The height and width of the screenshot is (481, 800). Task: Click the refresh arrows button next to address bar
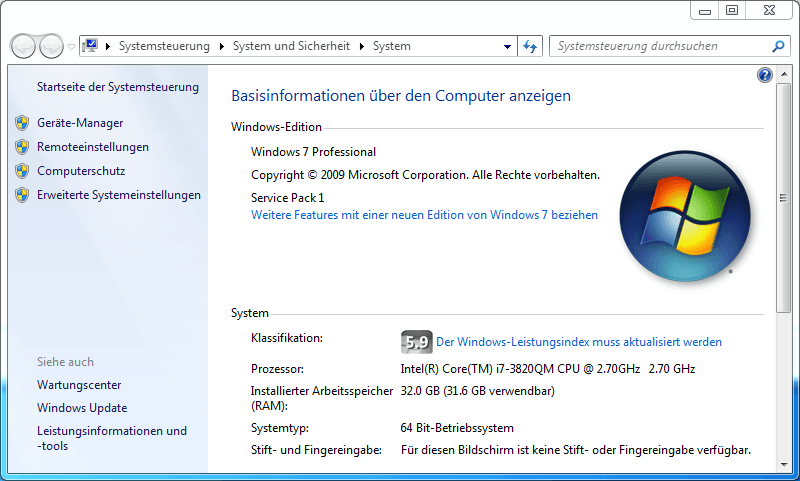pos(530,46)
